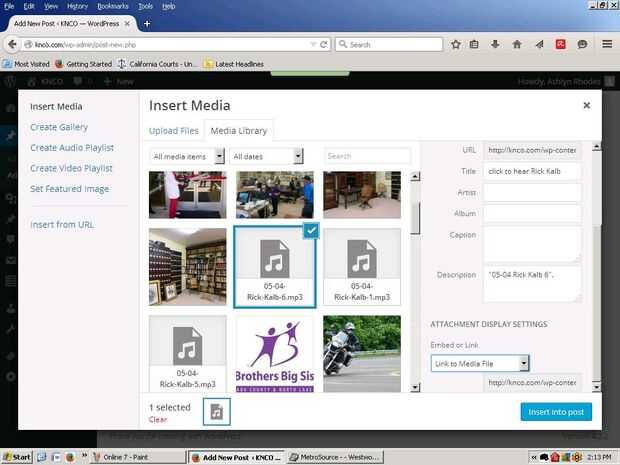Switch to MetroSource taskbar window
620x465 pixels.
click(336, 457)
